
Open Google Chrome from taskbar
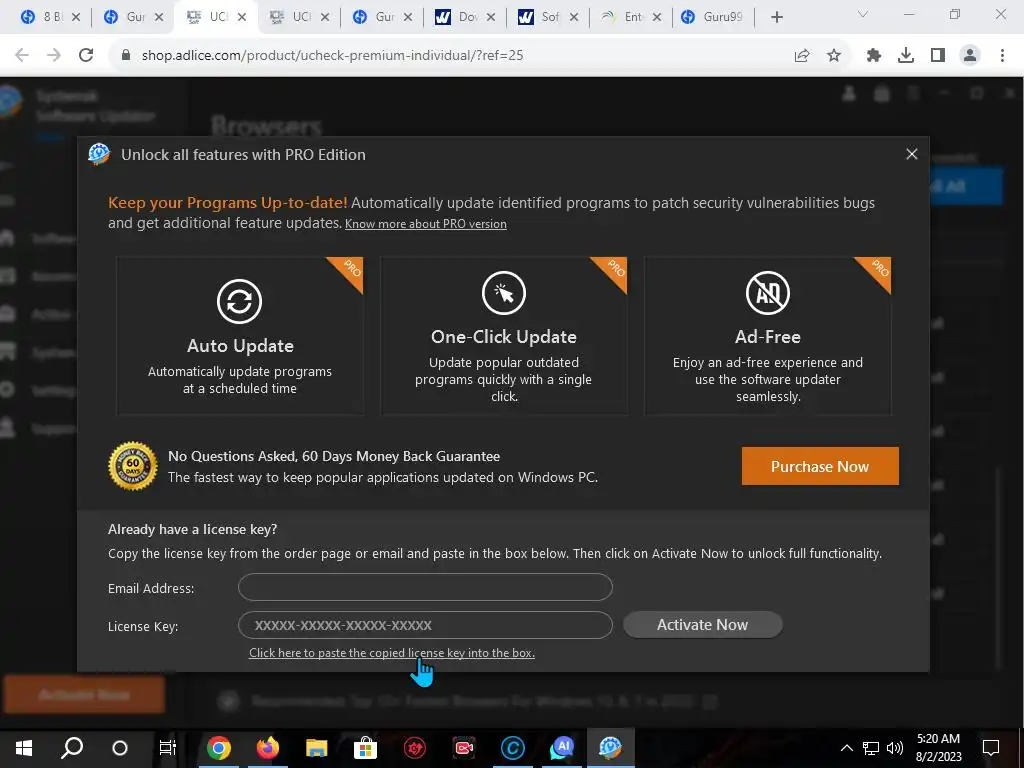219,748
